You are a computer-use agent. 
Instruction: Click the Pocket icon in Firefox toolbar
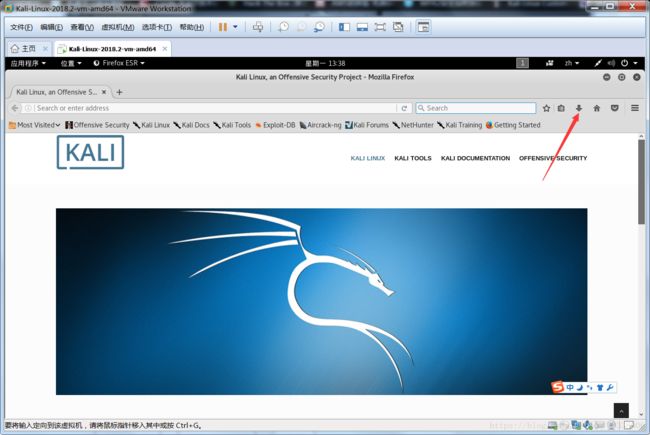coord(614,108)
